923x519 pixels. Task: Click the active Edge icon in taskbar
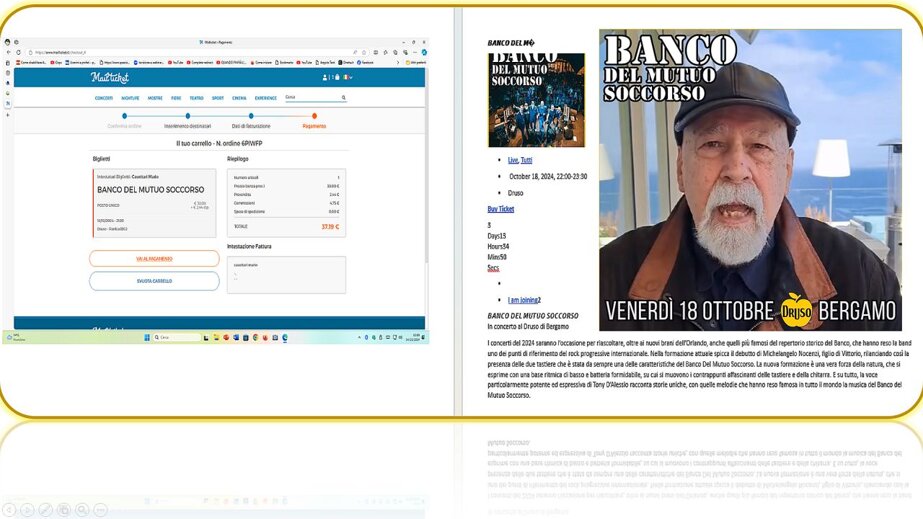coord(285,337)
